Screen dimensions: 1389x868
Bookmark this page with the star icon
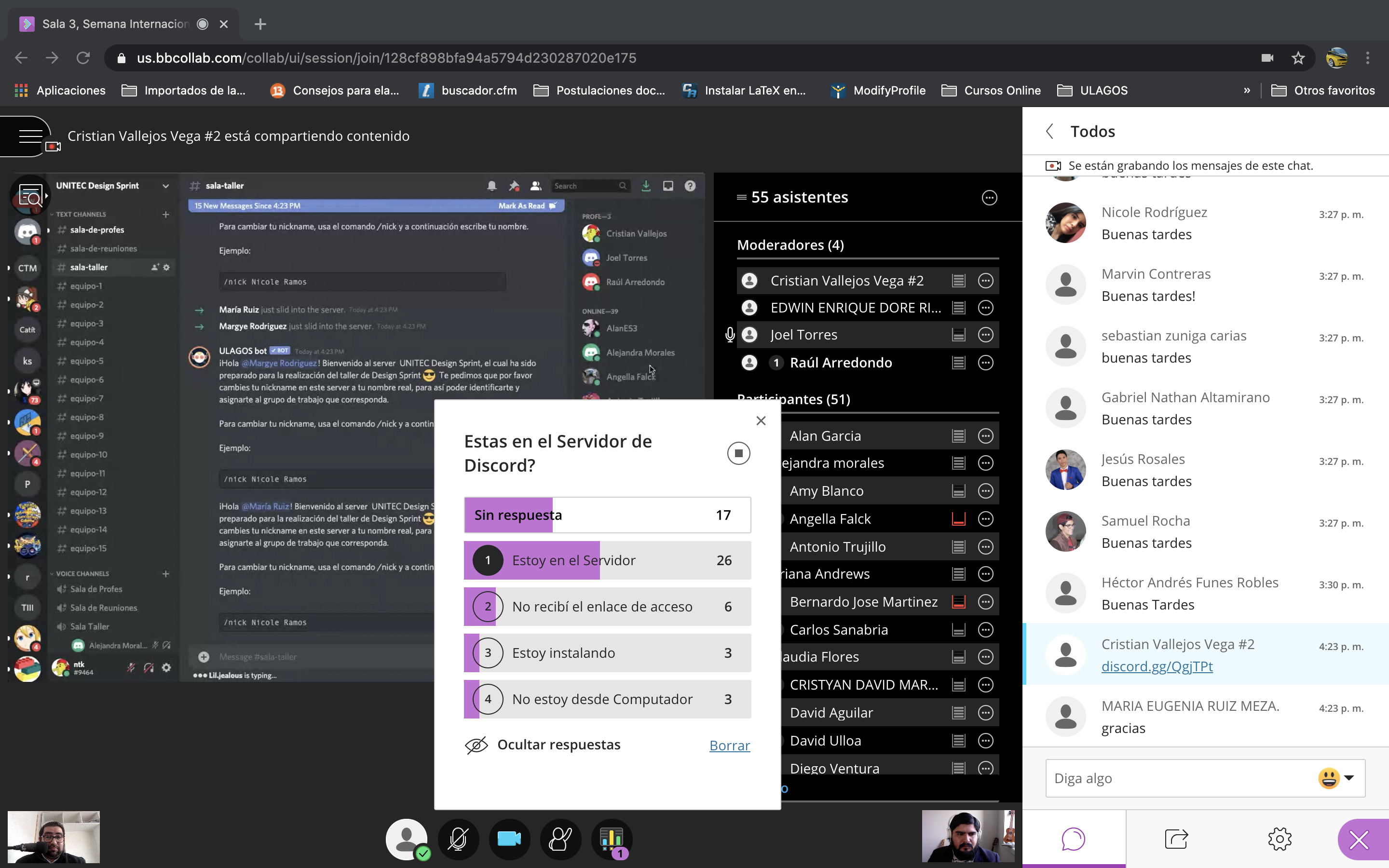[1298, 58]
